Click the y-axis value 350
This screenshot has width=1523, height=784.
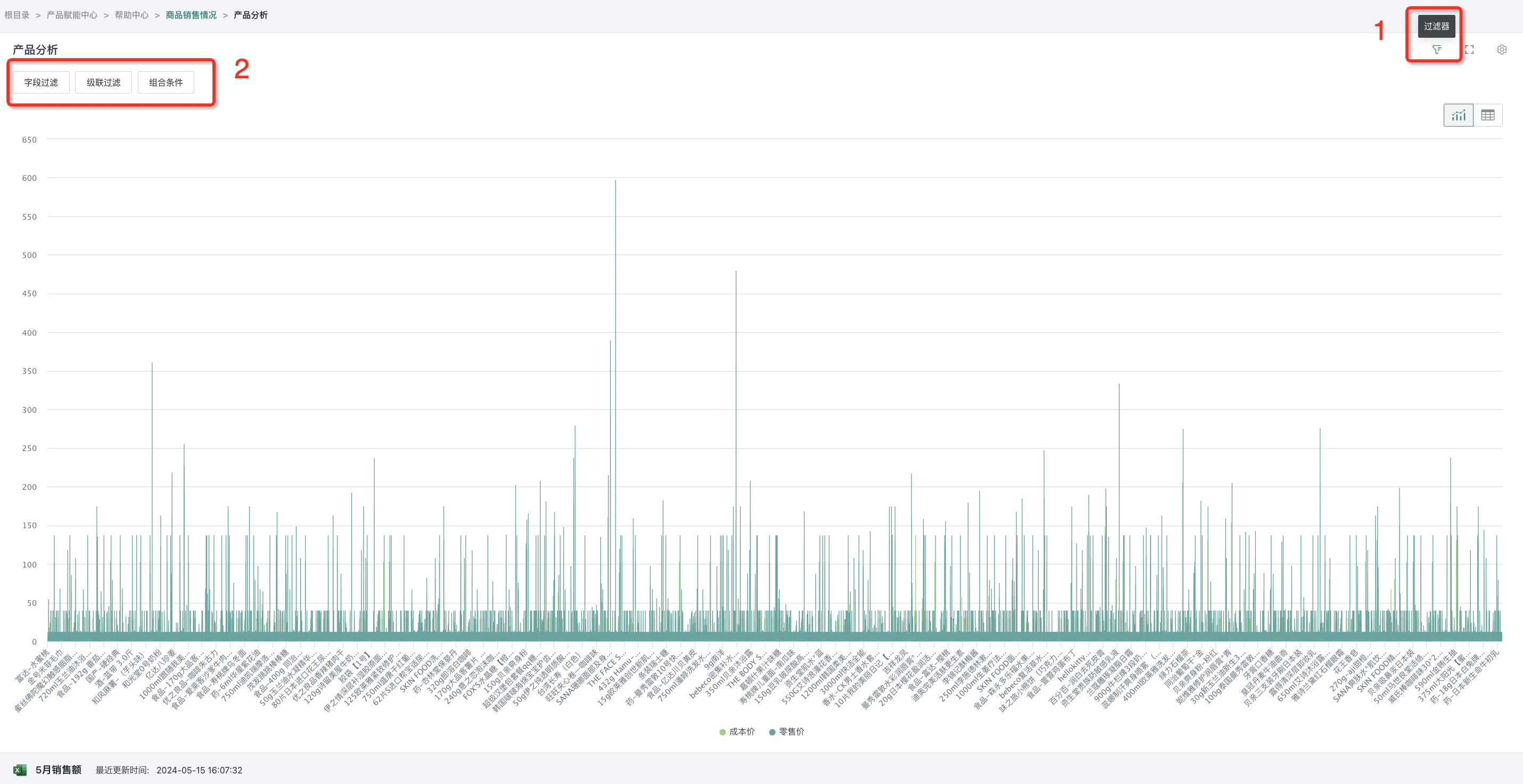coord(30,371)
